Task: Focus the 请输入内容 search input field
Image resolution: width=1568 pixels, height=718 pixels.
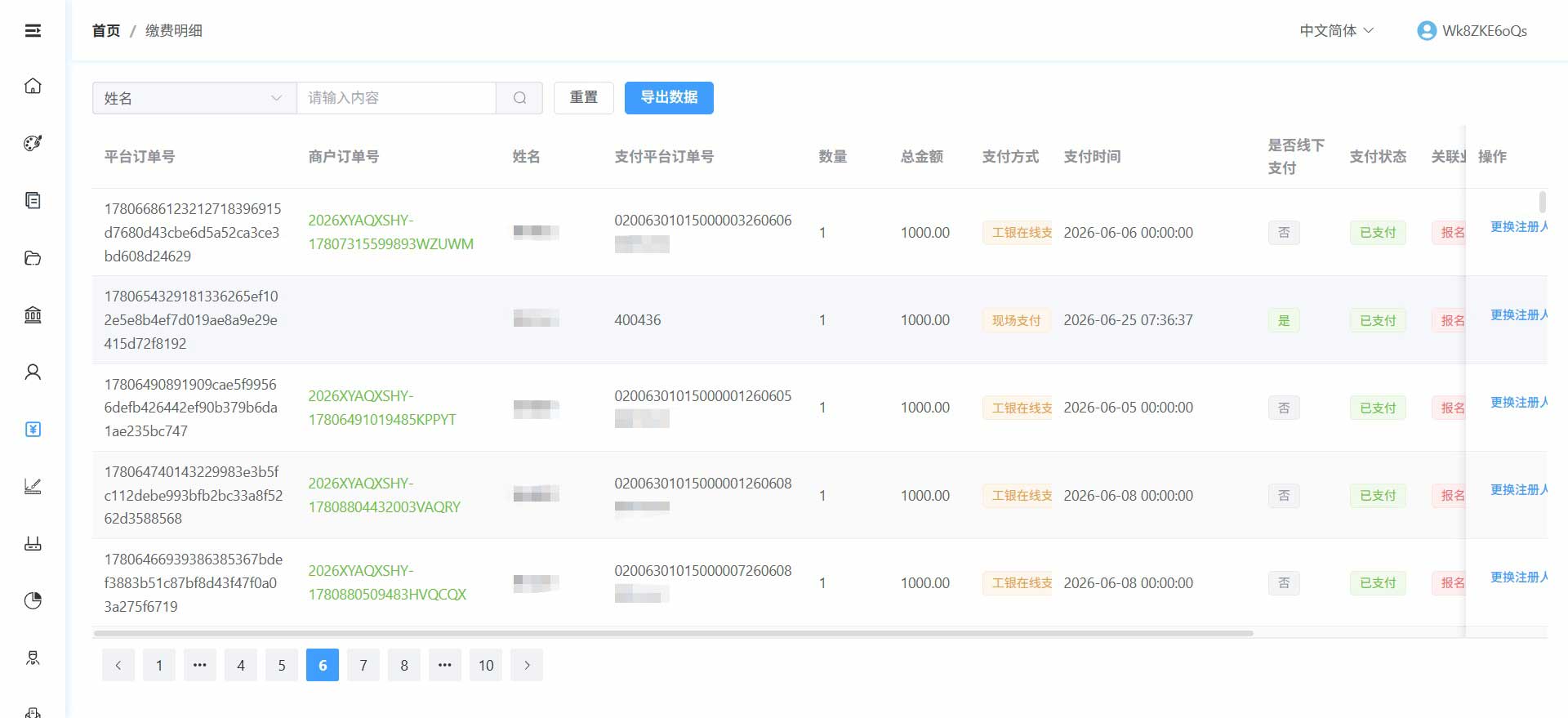Action: tap(396, 98)
